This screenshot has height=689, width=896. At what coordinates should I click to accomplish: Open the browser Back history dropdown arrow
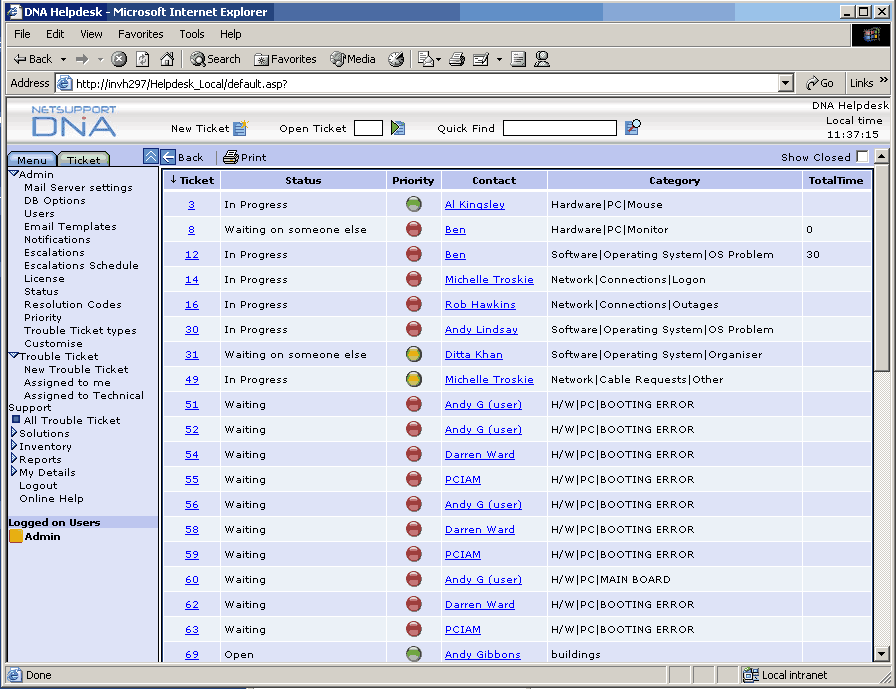tap(63, 59)
